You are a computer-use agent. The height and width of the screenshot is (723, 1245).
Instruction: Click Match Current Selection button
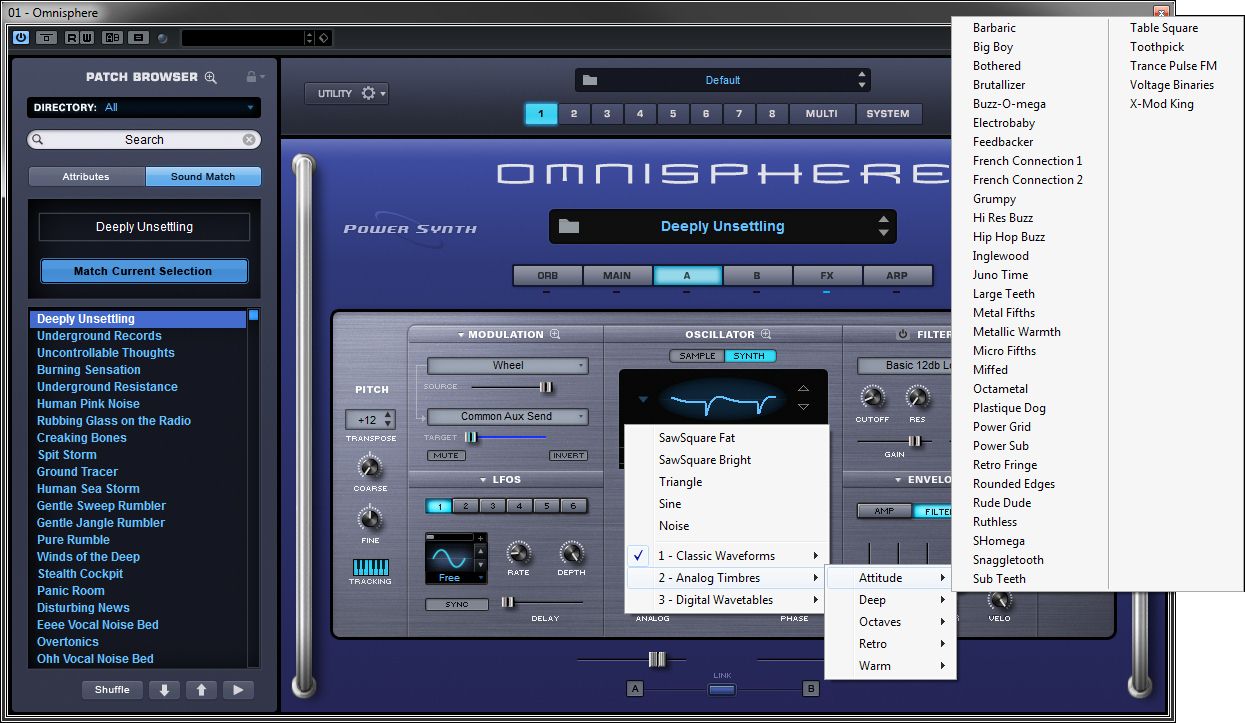point(144,271)
